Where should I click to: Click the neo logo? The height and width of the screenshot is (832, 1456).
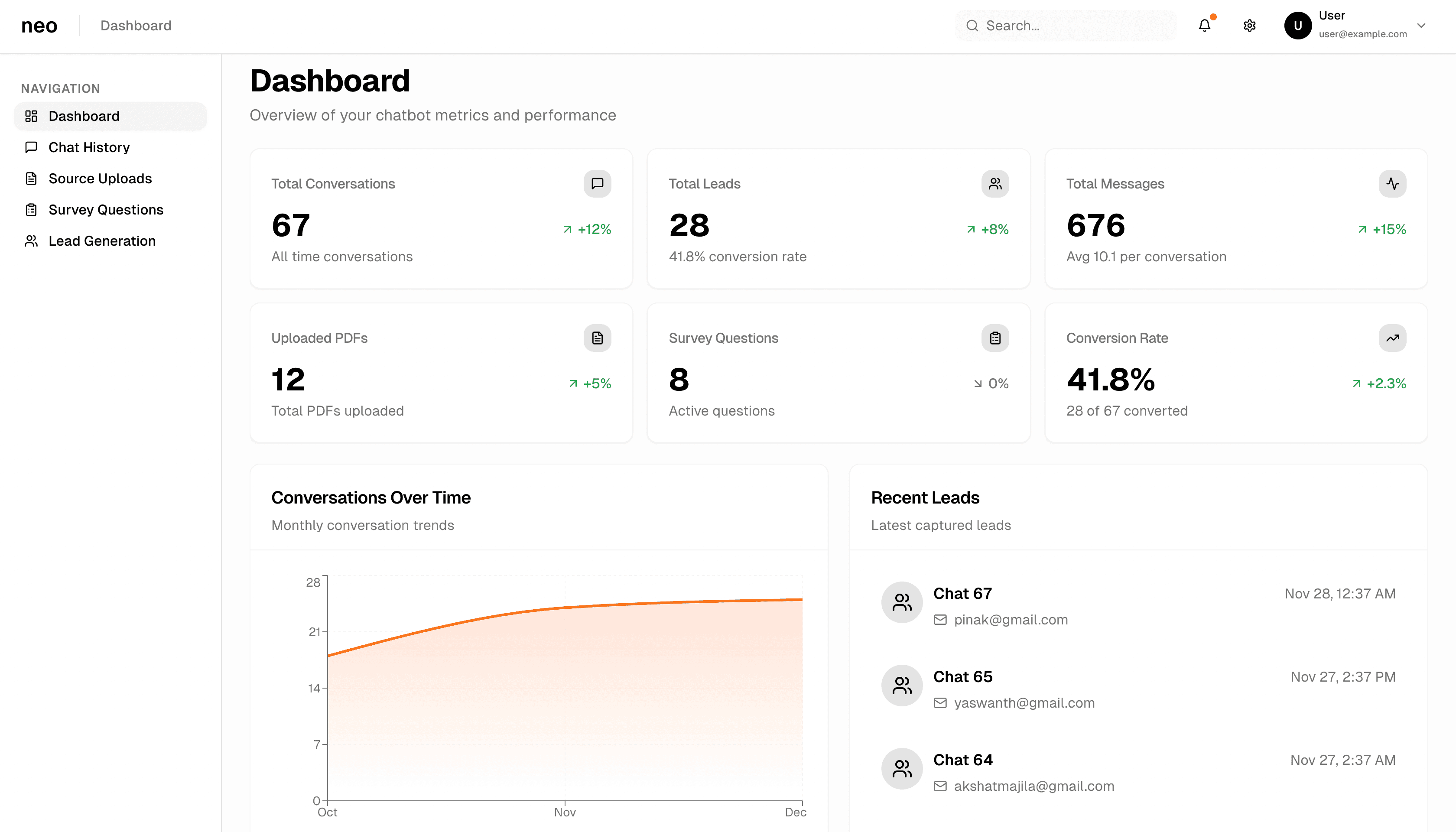(x=39, y=25)
